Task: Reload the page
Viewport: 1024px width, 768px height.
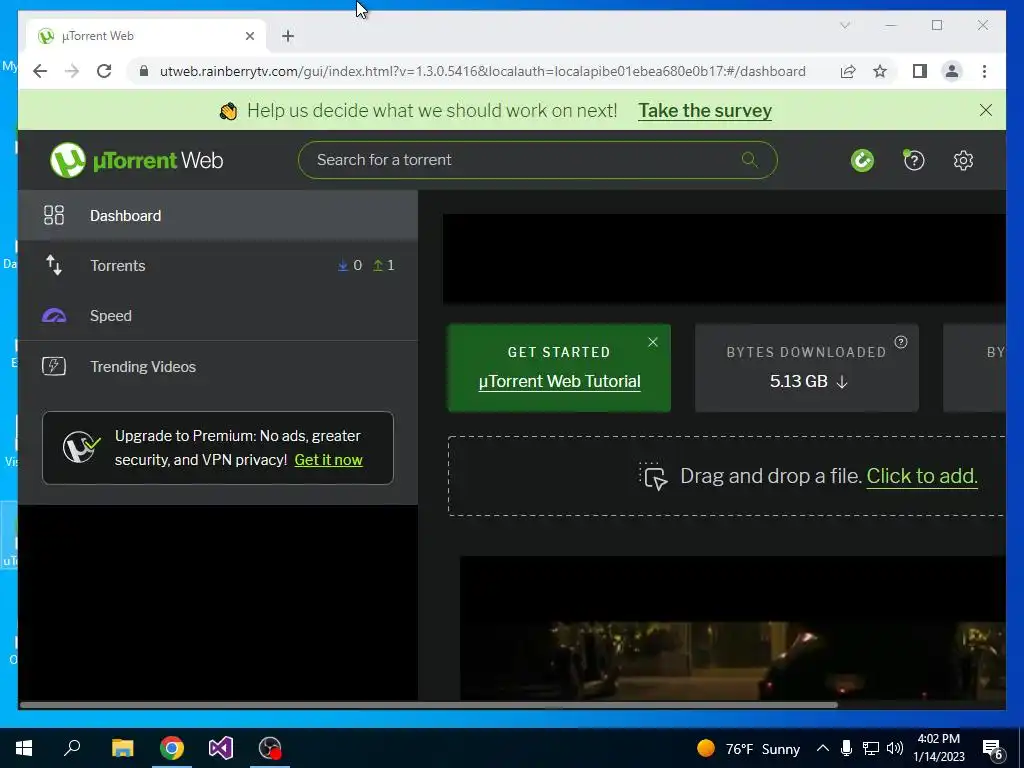Action: point(104,71)
